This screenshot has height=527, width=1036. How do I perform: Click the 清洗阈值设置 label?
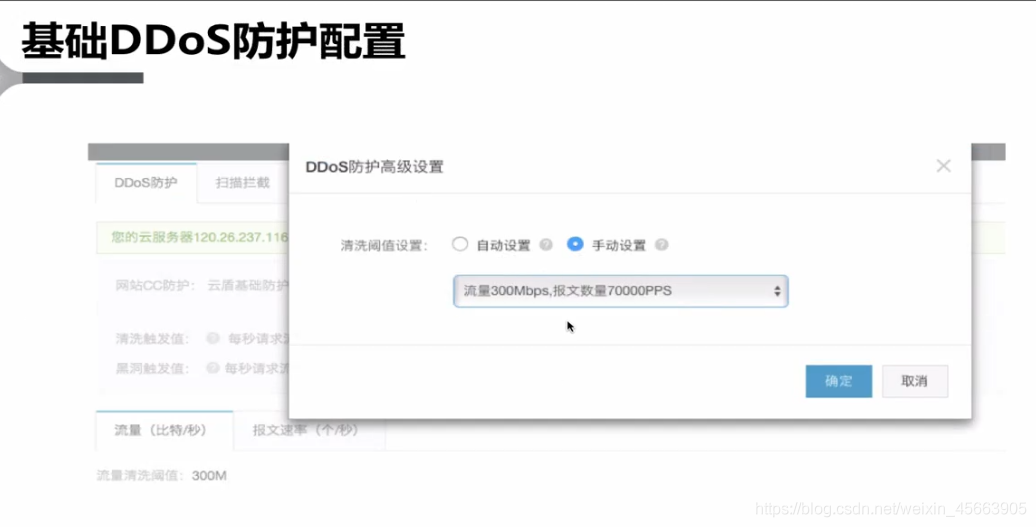385,246
